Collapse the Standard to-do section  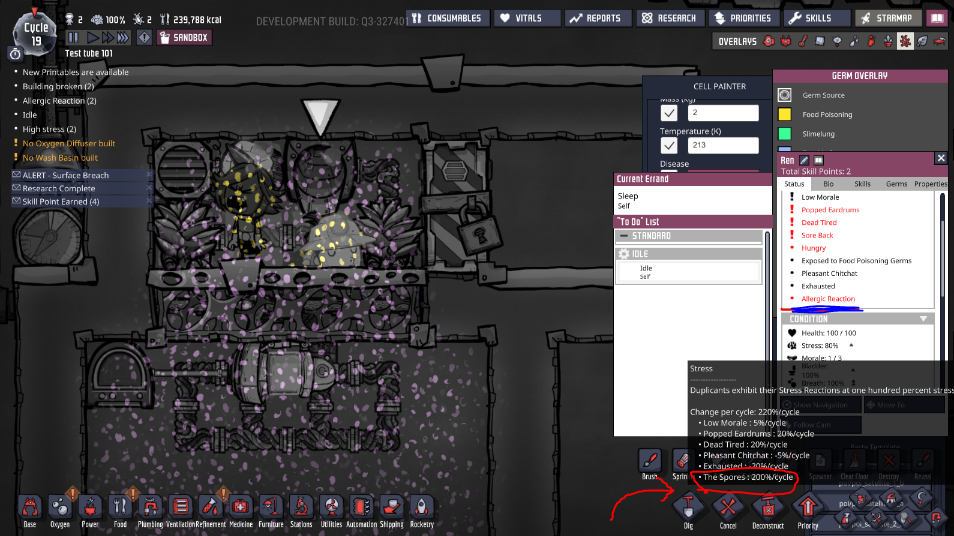tap(624, 236)
